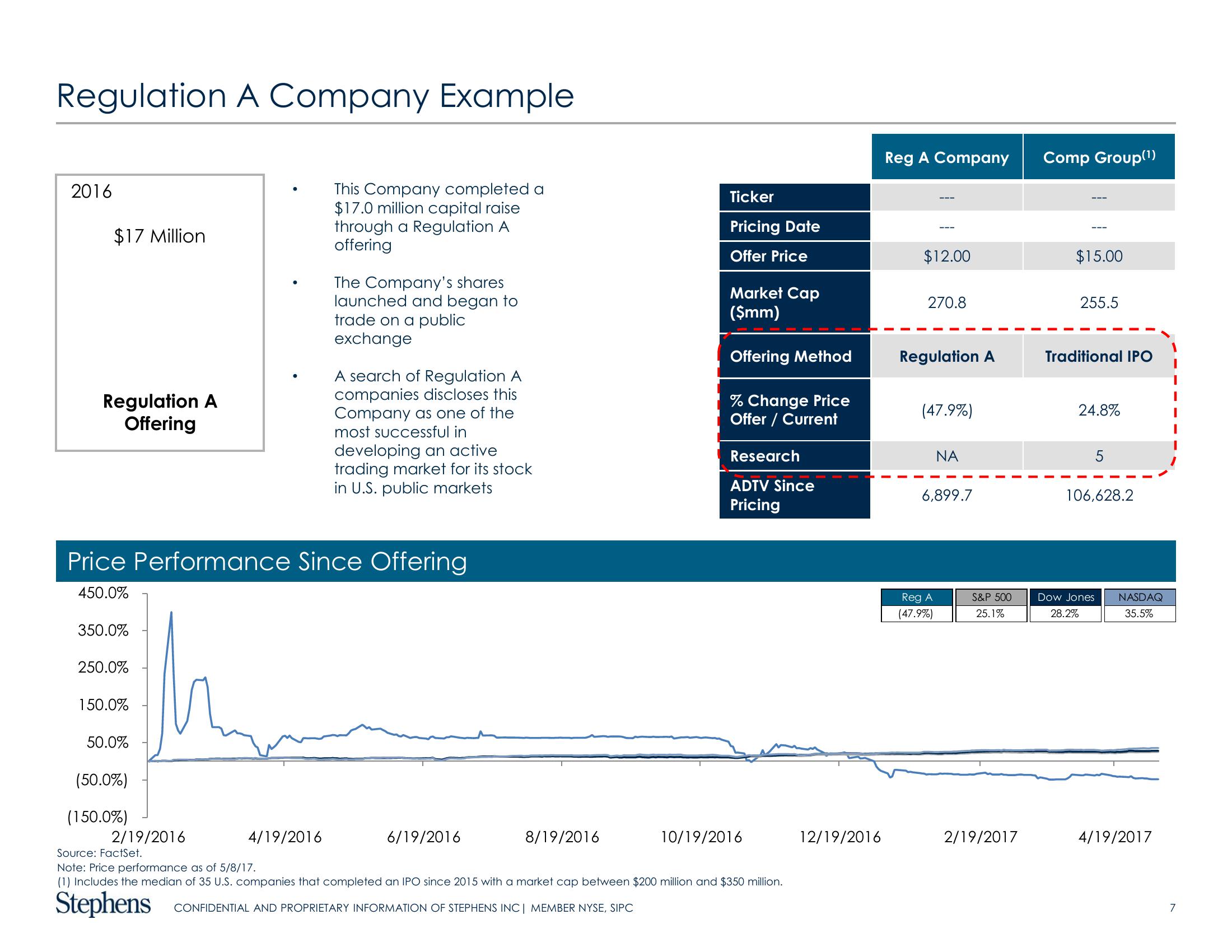Select the 'Reg A Company' column header
Screen dimensions: 1232x952
946,157
